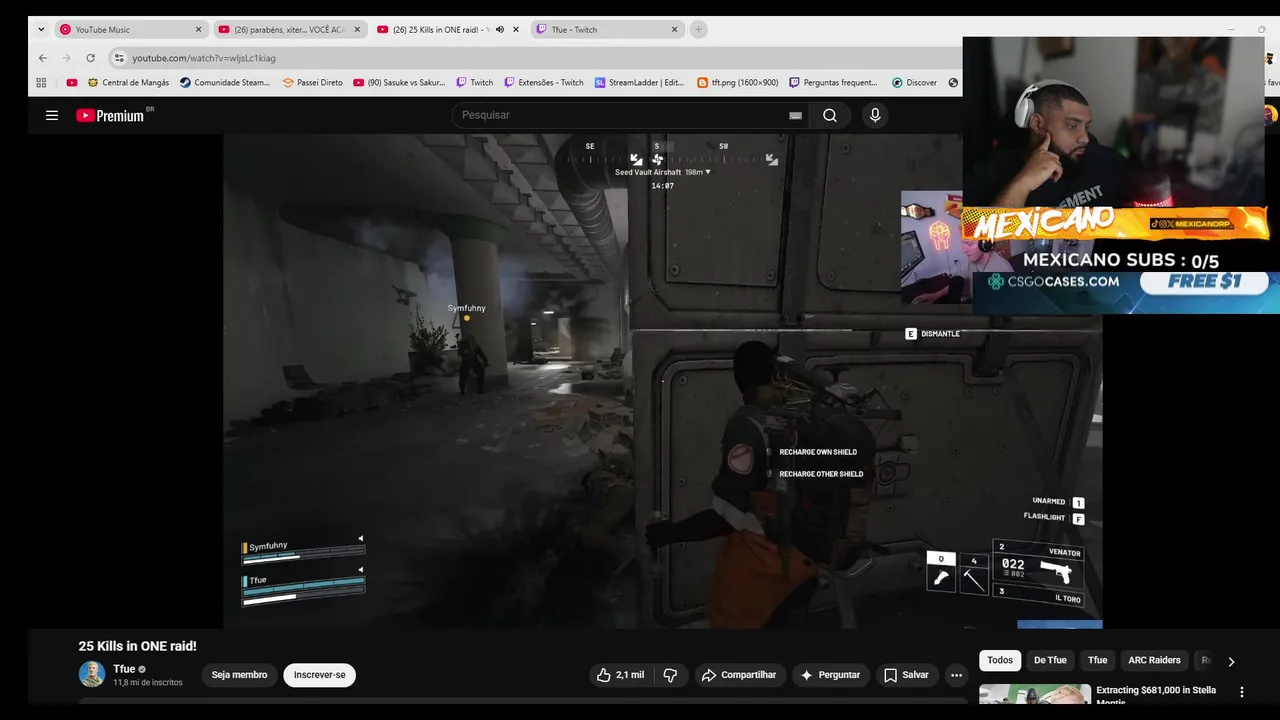Open the Central de Mangás bookmark
Screen dimensions: 1280x720
coord(128,83)
